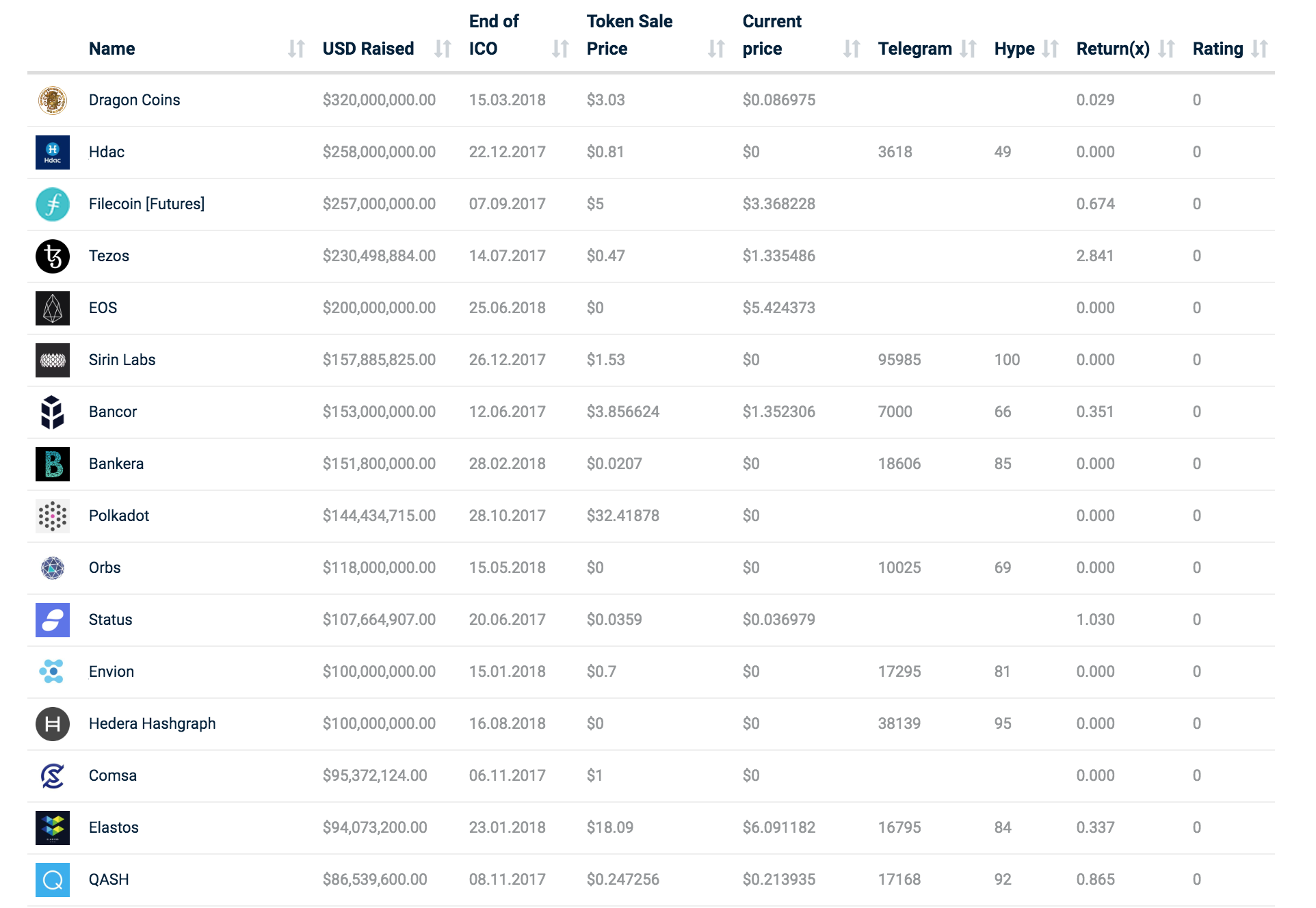Image resolution: width=1316 pixels, height=908 pixels.
Task: Click the Hdac logo icon
Action: click(53, 152)
